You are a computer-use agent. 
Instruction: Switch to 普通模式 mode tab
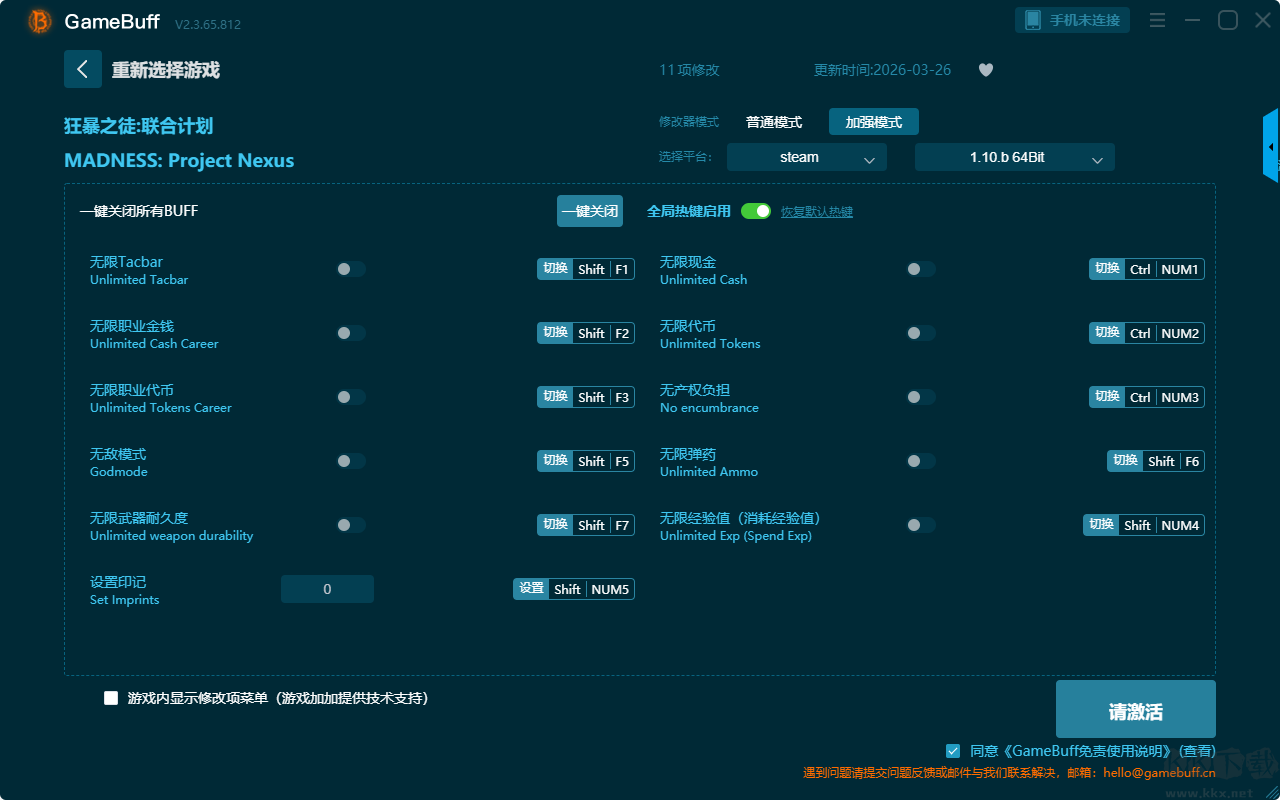tap(774, 122)
